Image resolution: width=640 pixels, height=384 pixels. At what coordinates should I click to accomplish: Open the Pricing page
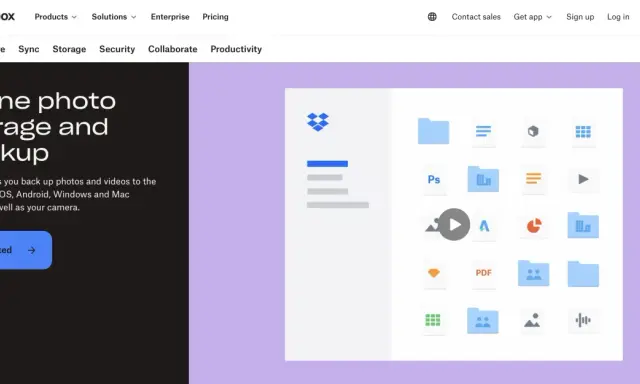pos(215,17)
